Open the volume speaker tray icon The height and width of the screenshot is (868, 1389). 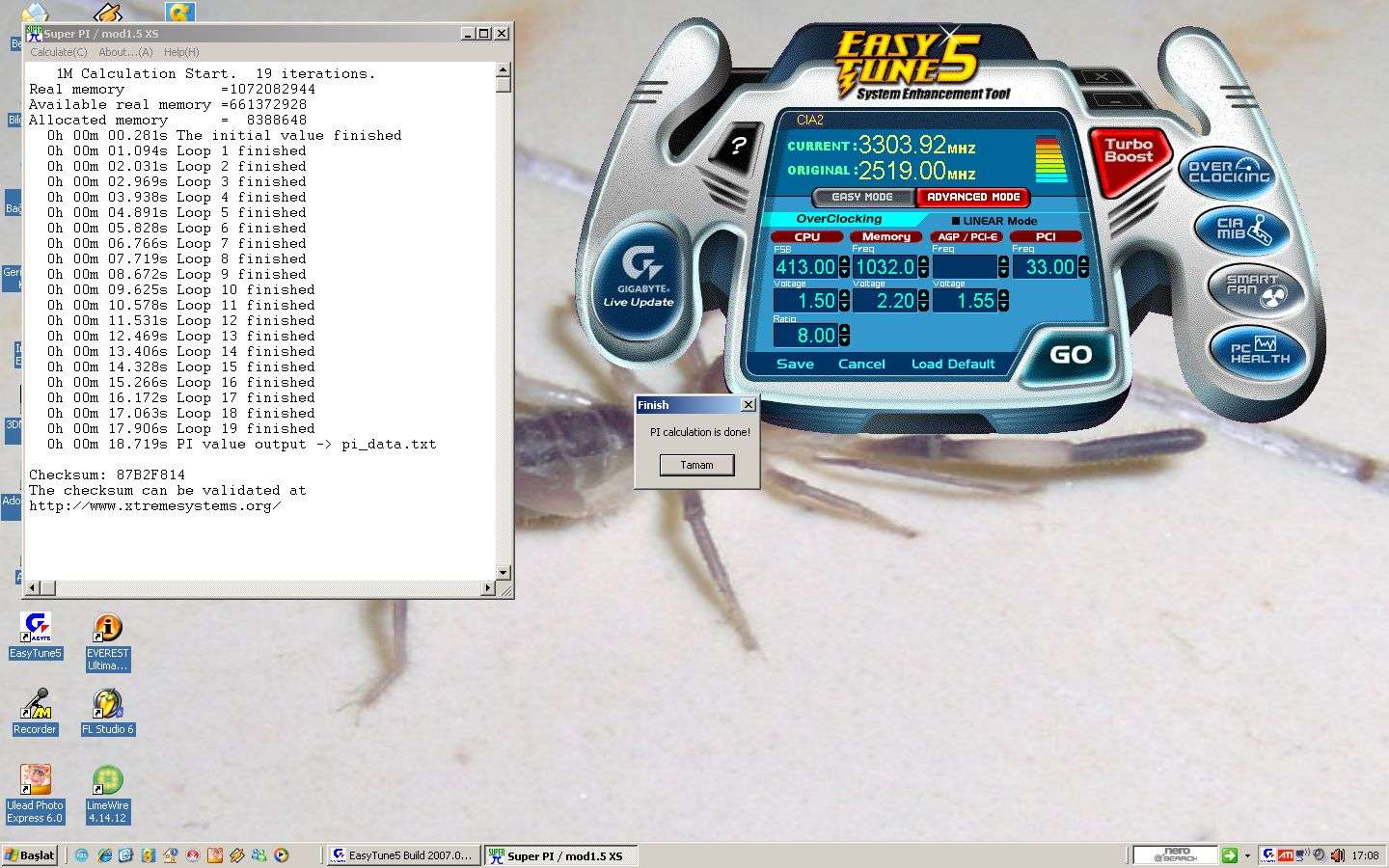[x=1338, y=855]
